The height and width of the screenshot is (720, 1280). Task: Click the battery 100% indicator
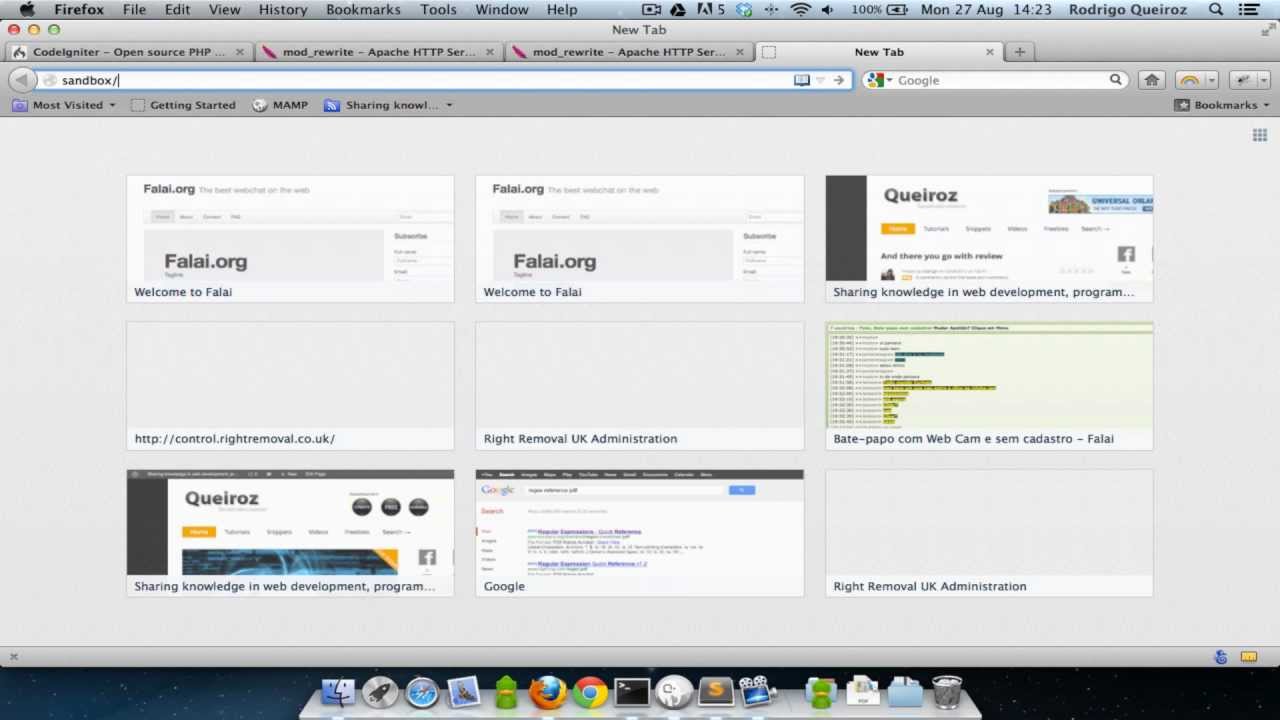[x=880, y=9]
